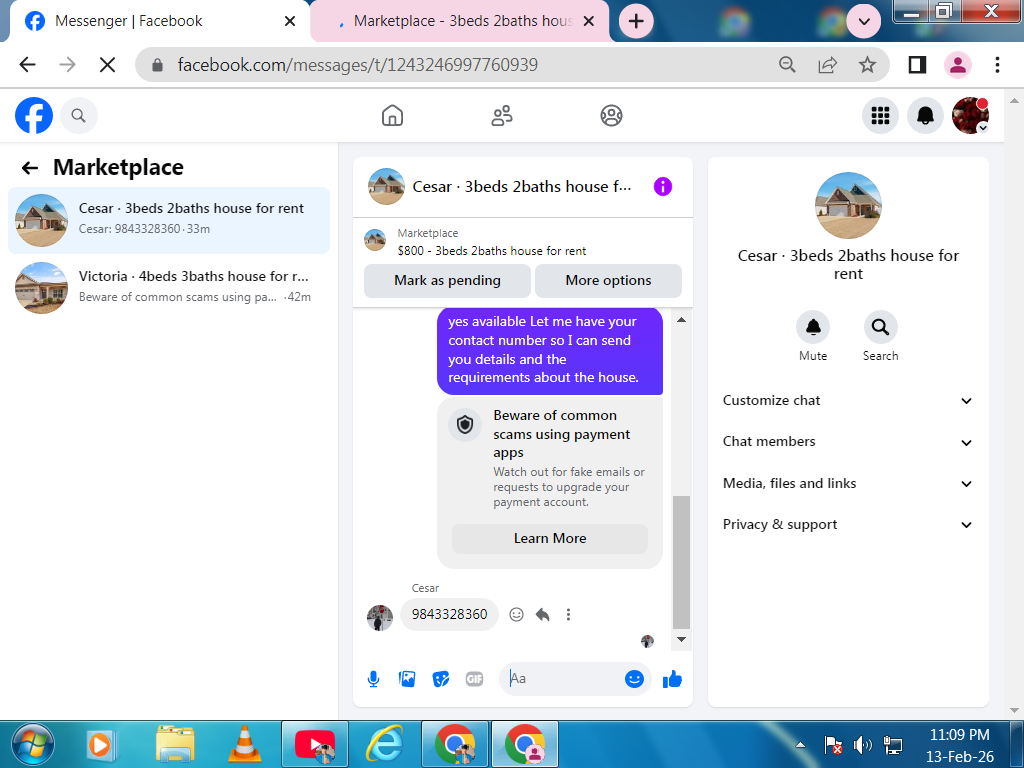
Task: Open the emoji picker in message box
Action: click(x=634, y=679)
